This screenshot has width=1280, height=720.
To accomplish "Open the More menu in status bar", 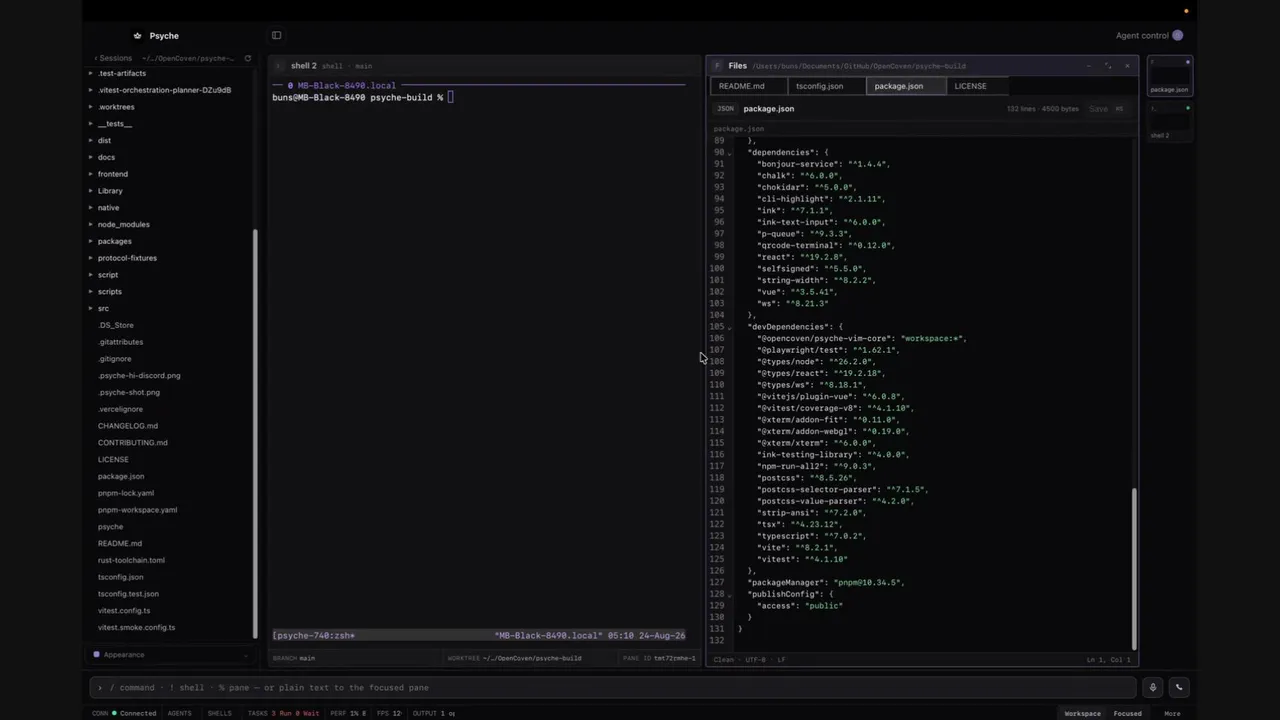I will 1172,713.
